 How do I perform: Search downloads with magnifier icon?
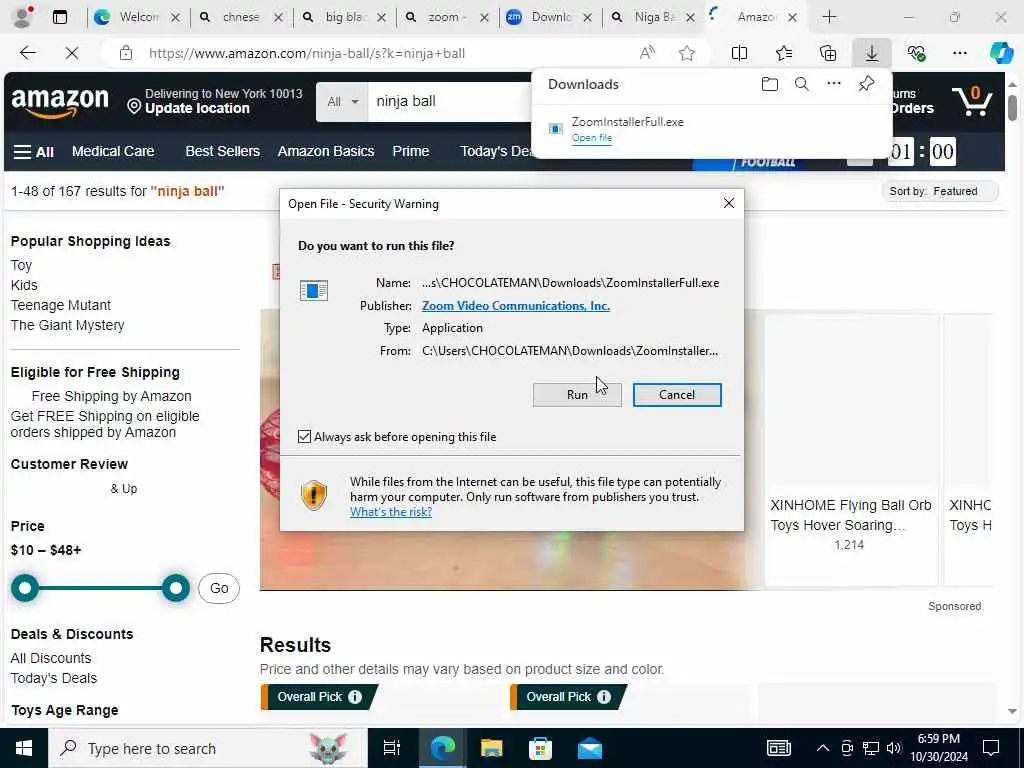point(801,84)
